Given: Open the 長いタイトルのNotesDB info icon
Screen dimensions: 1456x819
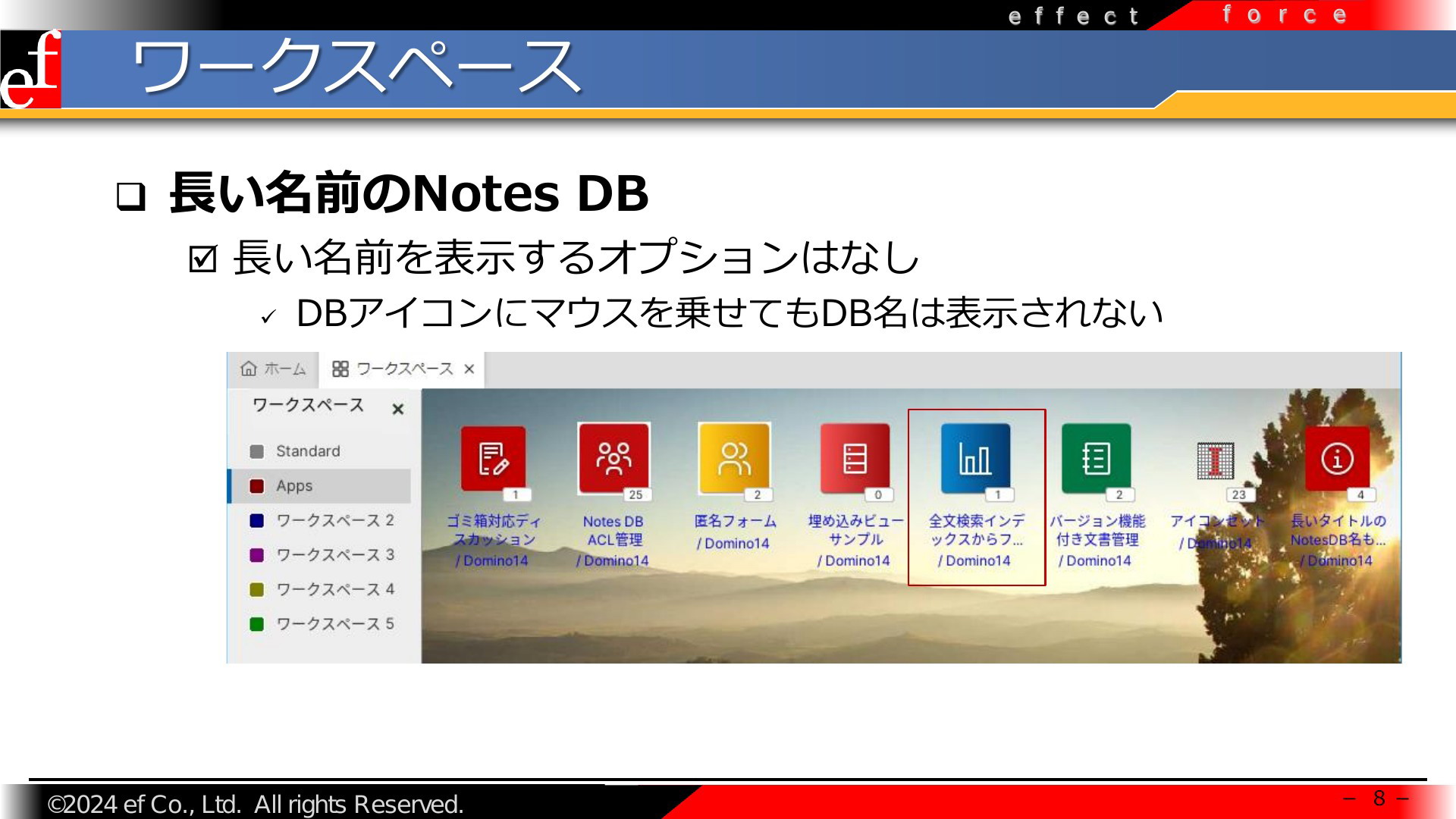Looking at the screenshot, I should 1337,458.
